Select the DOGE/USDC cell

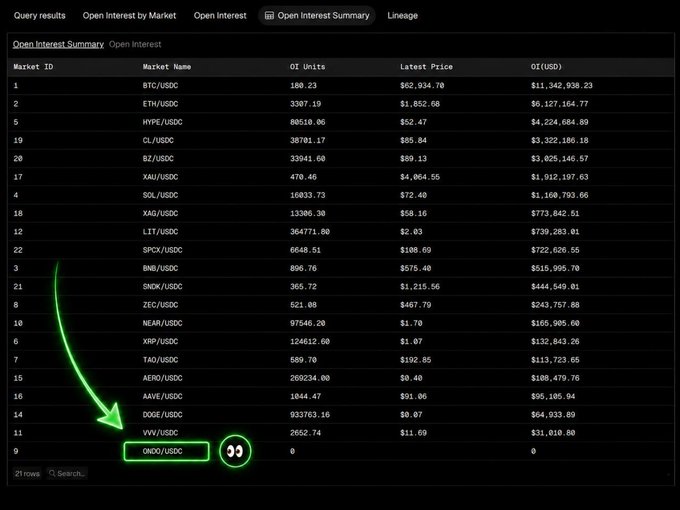click(163, 415)
